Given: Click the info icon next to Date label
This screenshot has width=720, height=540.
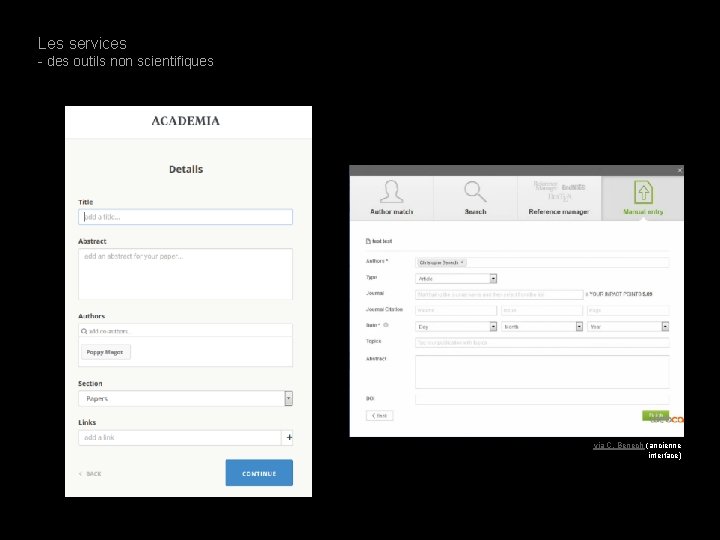Looking at the screenshot, I should 386,325.
